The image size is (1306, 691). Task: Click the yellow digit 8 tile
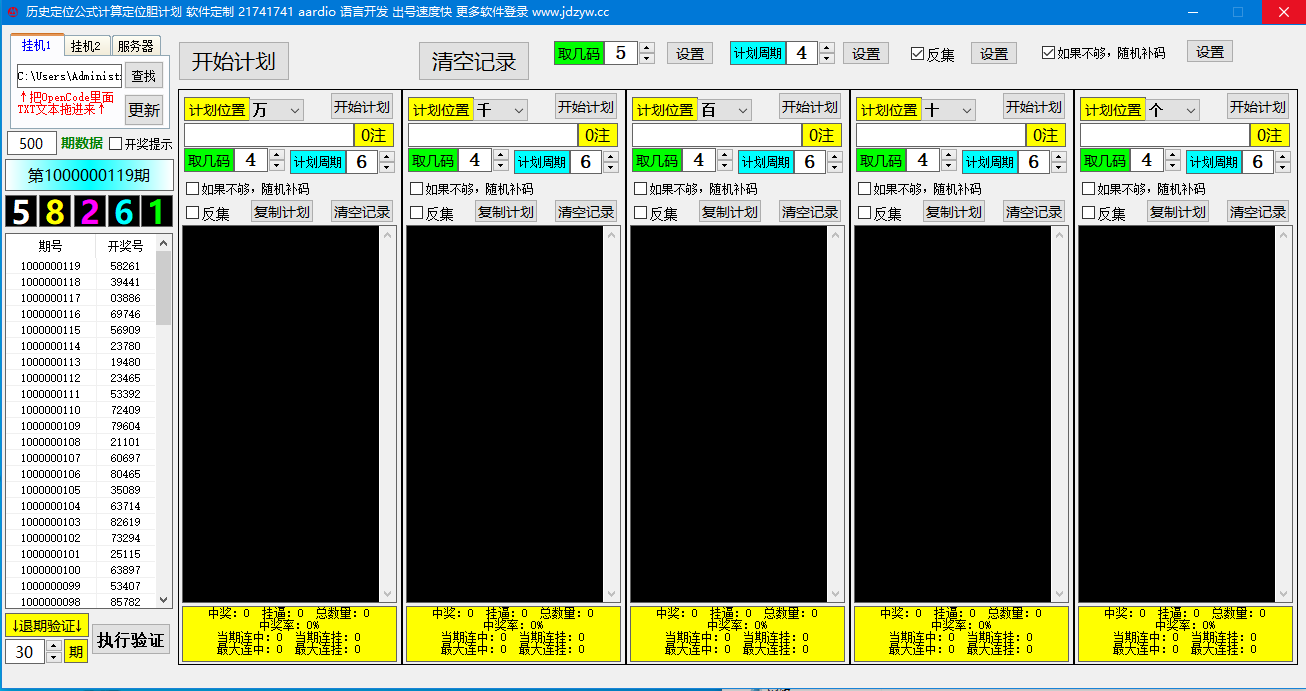click(x=56, y=211)
